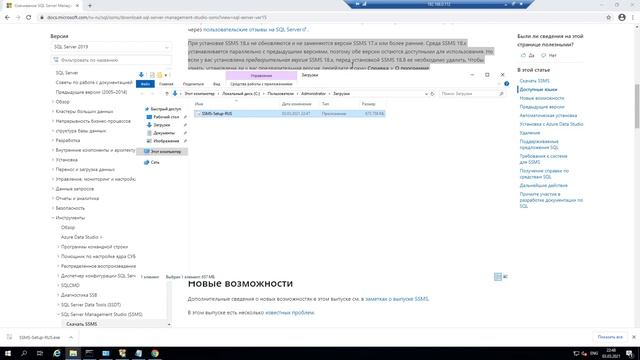640x360 pixels.
Task: Refresh the Explorer address bar location
Action: pyautogui.click(x=432, y=93)
